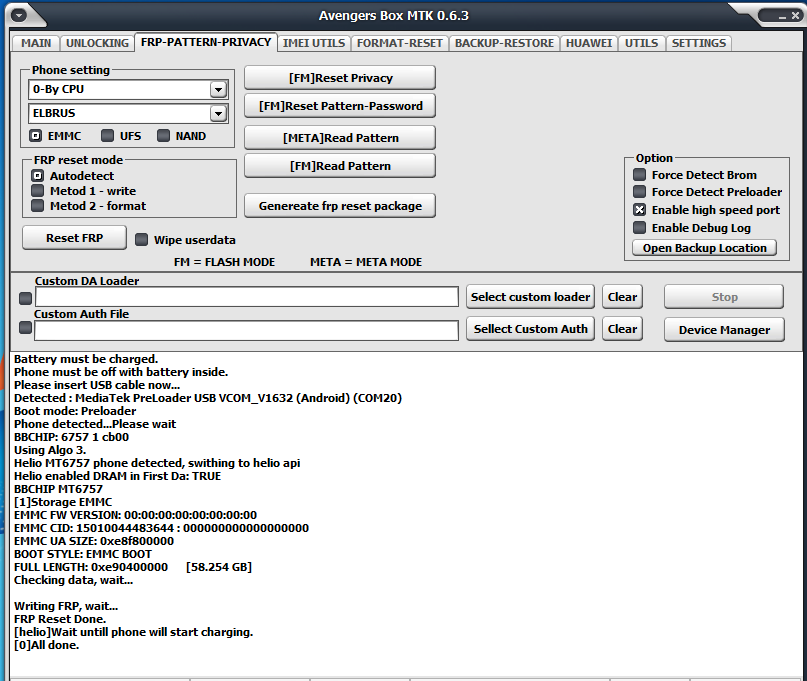
Task: Click the Stop button
Action: (x=724, y=297)
